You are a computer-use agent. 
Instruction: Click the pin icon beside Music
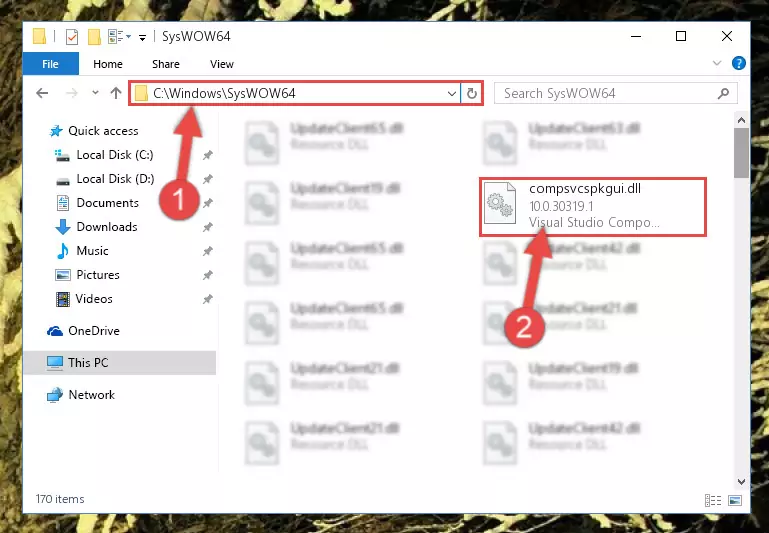207,251
